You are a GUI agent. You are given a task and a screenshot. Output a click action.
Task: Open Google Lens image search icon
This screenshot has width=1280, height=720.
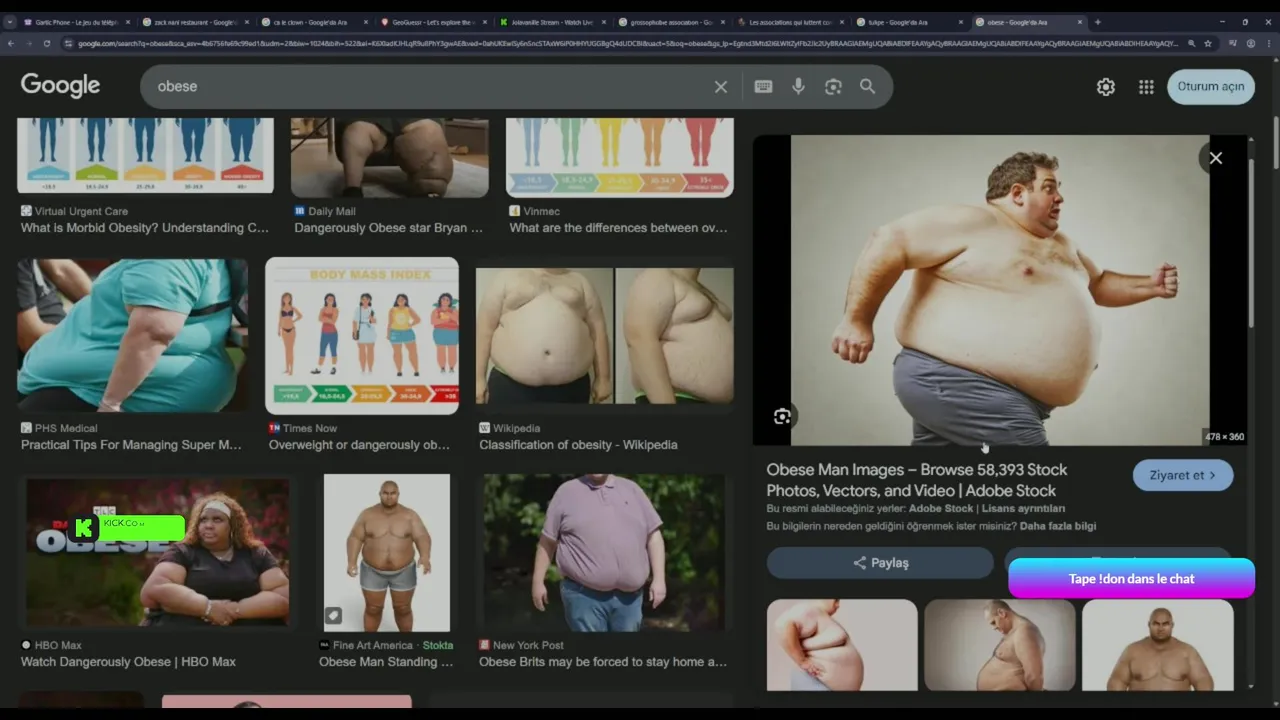[x=833, y=87]
